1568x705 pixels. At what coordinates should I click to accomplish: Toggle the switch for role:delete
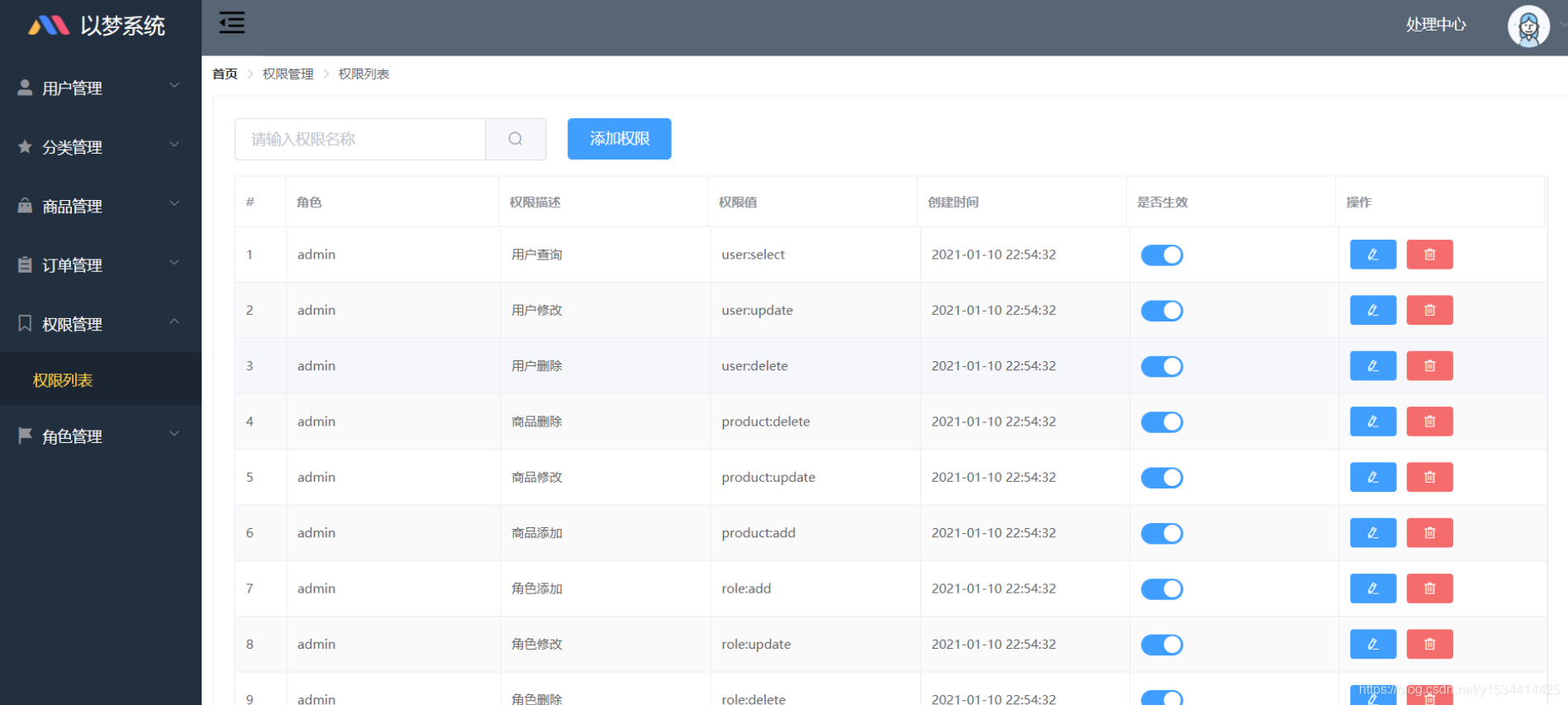(1162, 698)
